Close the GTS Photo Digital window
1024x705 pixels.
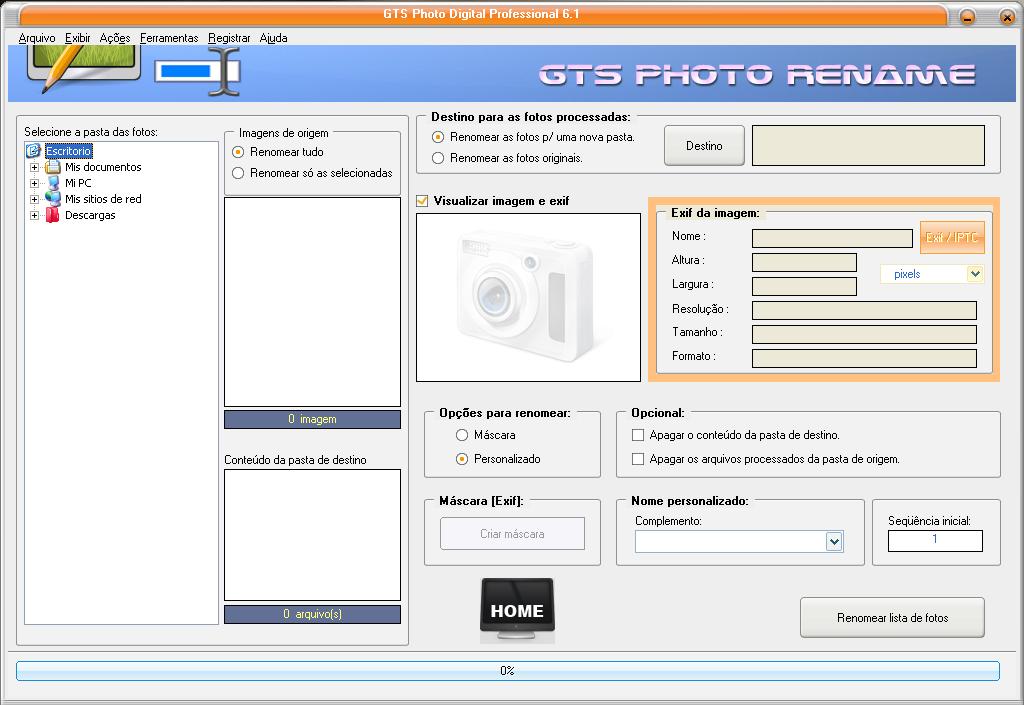tap(1007, 17)
